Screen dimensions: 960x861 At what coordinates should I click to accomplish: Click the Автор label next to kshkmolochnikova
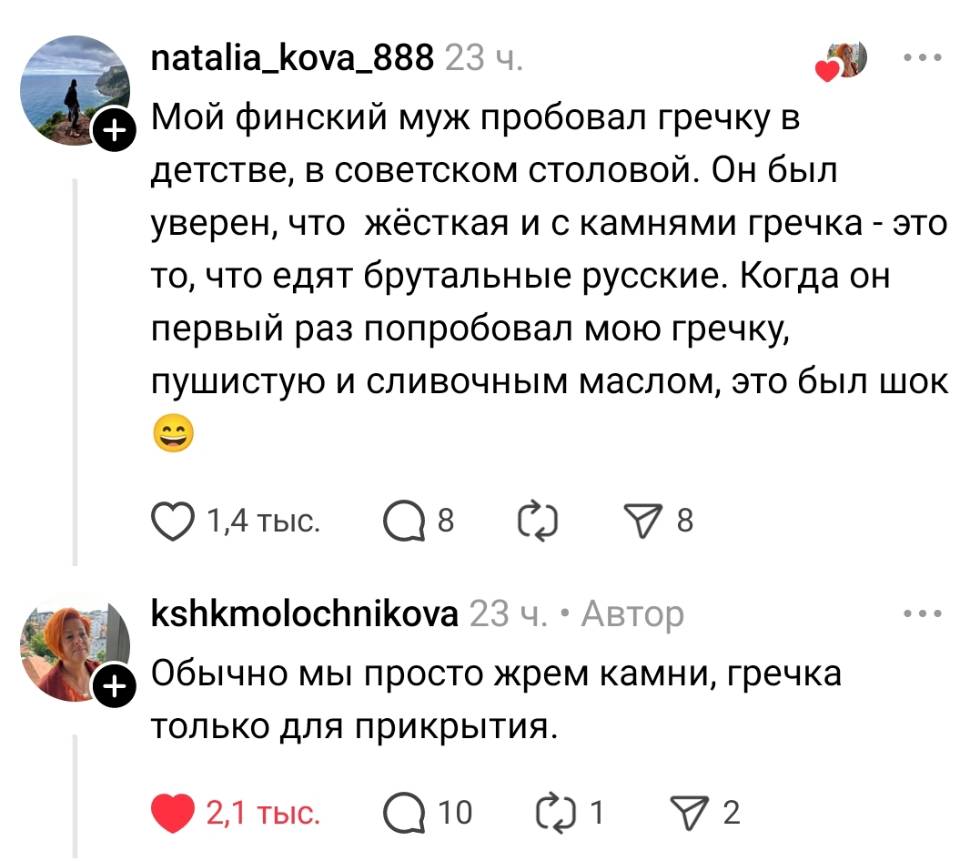click(636, 615)
